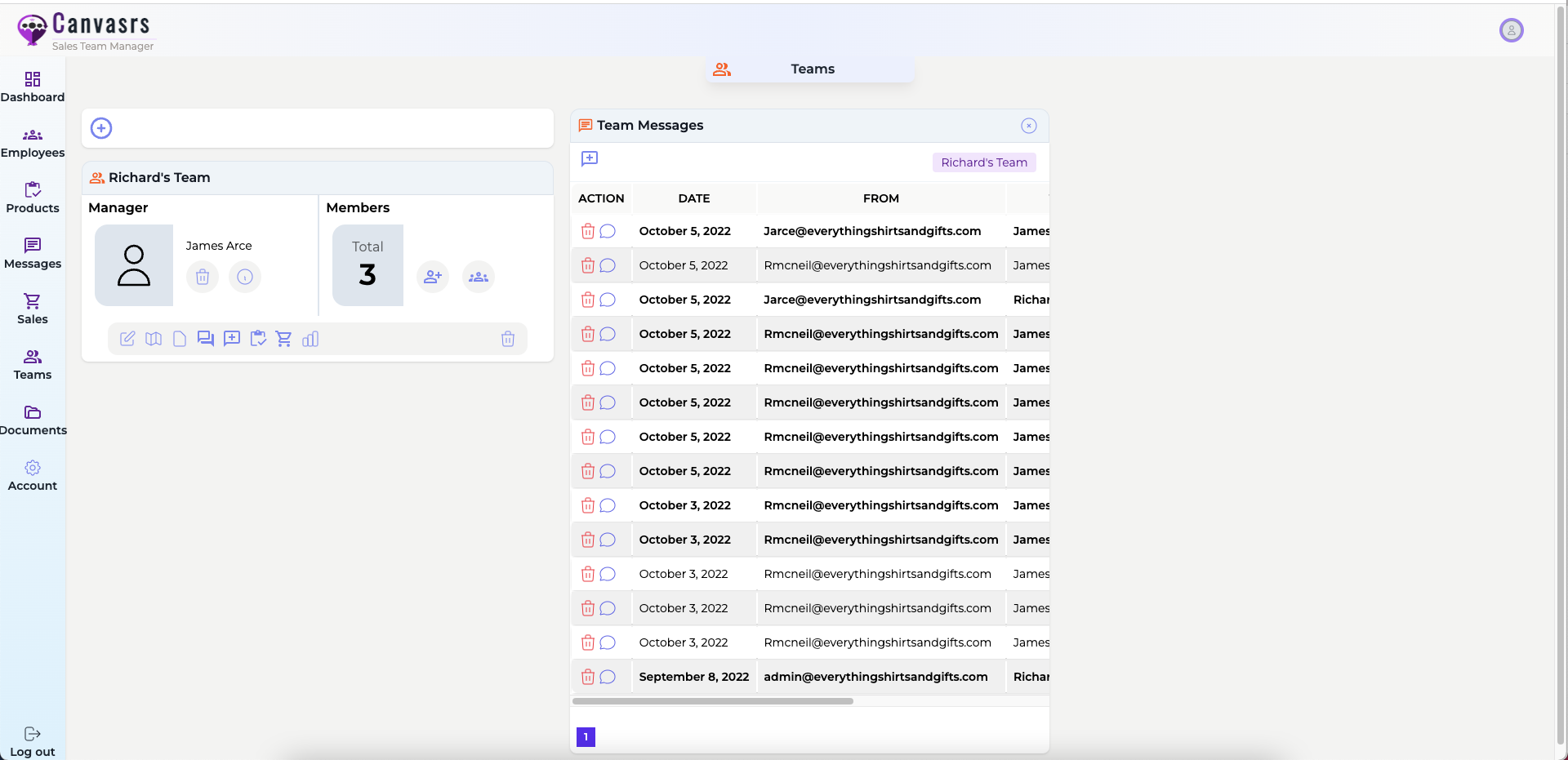The image size is (1568, 760).
Task: Click the ACTION column header
Action: [601, 198]
